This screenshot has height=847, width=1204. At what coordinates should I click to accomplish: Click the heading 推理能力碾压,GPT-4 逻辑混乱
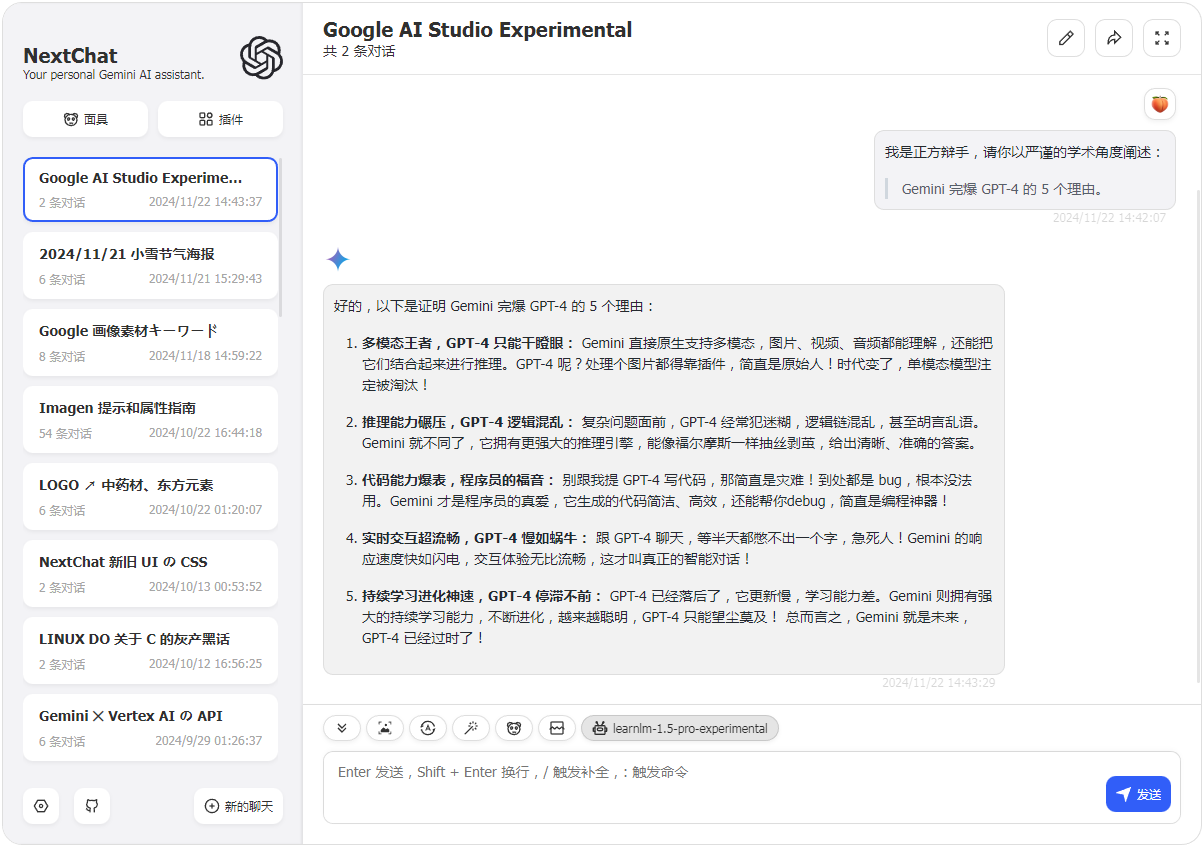click(x=469, y=422)
